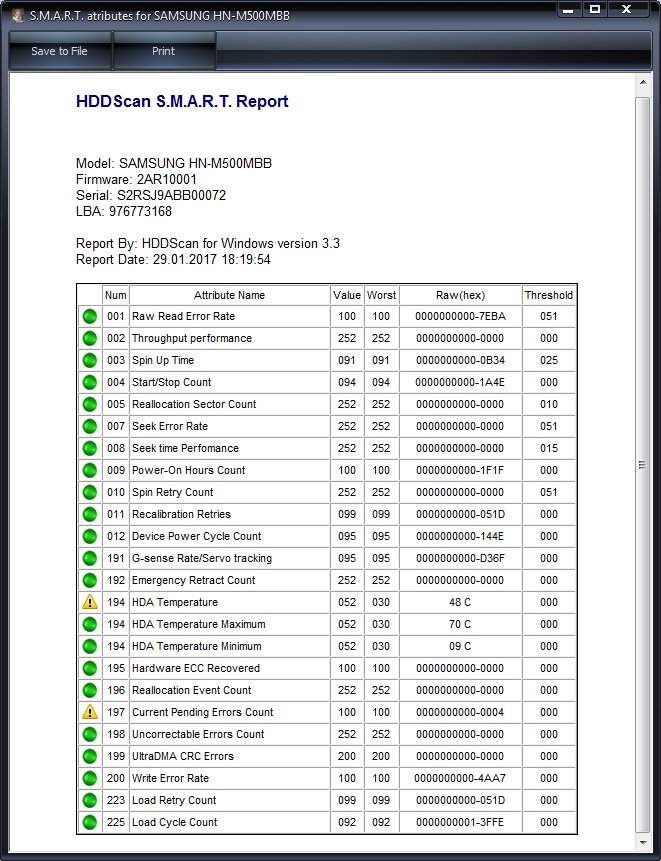This screenshot has width=661, height=861.
Task: Click the 09 C minimum temperature value
Action: click(460, 646)
